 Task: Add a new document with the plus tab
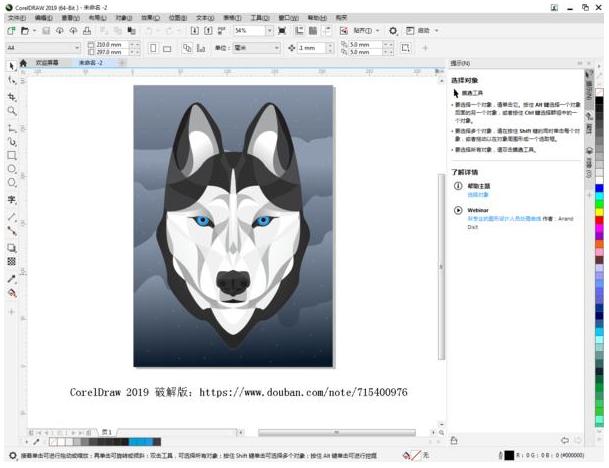(122, 63)
